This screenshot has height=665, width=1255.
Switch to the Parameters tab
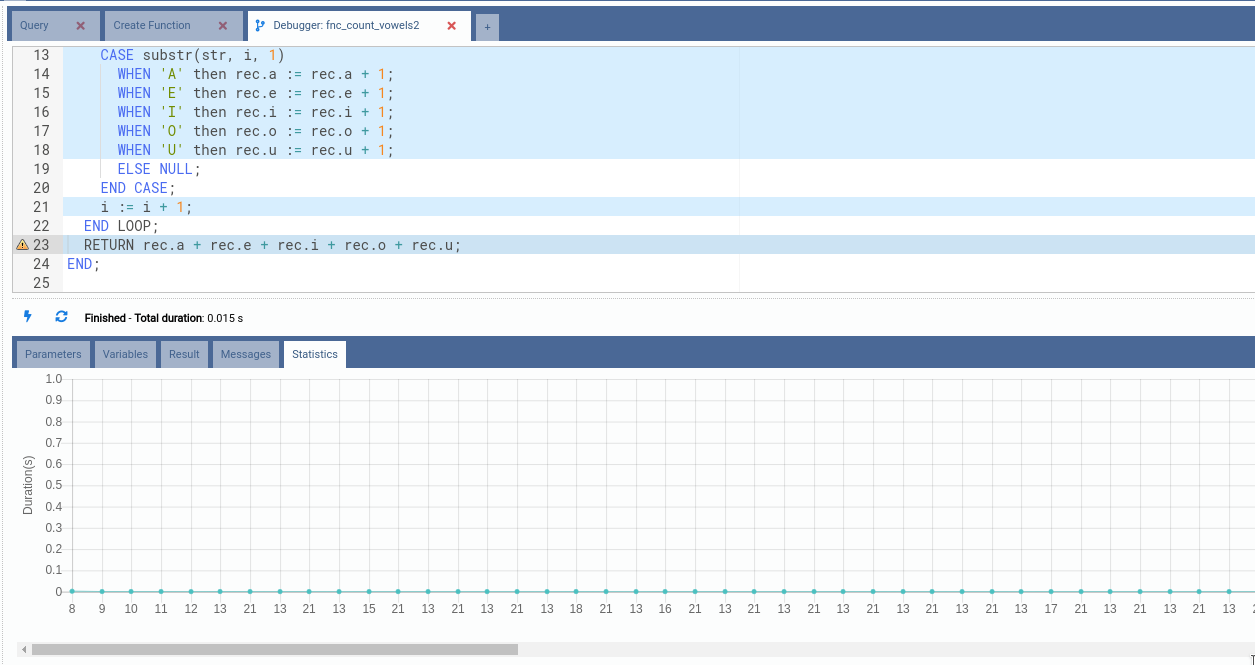(53, 354)
